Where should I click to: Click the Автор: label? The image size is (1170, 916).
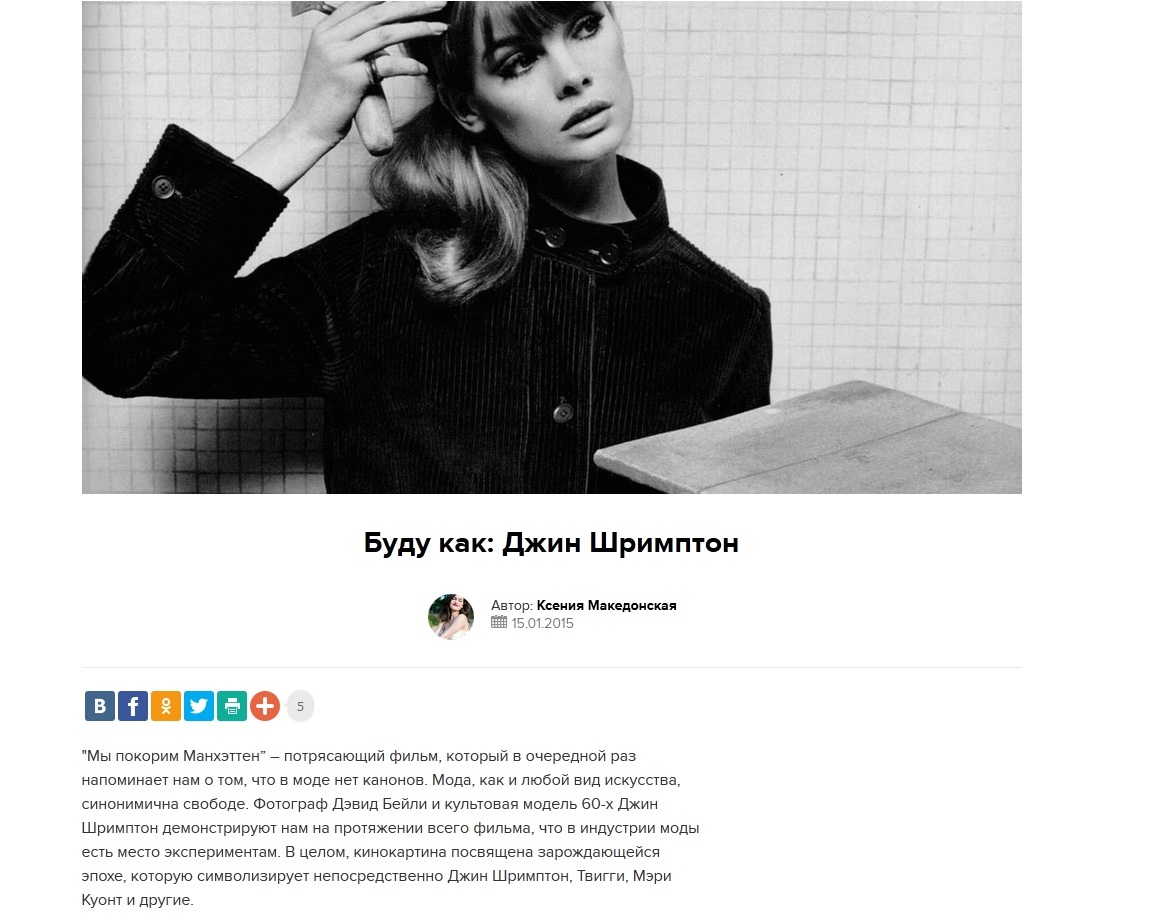click(512, 605)
